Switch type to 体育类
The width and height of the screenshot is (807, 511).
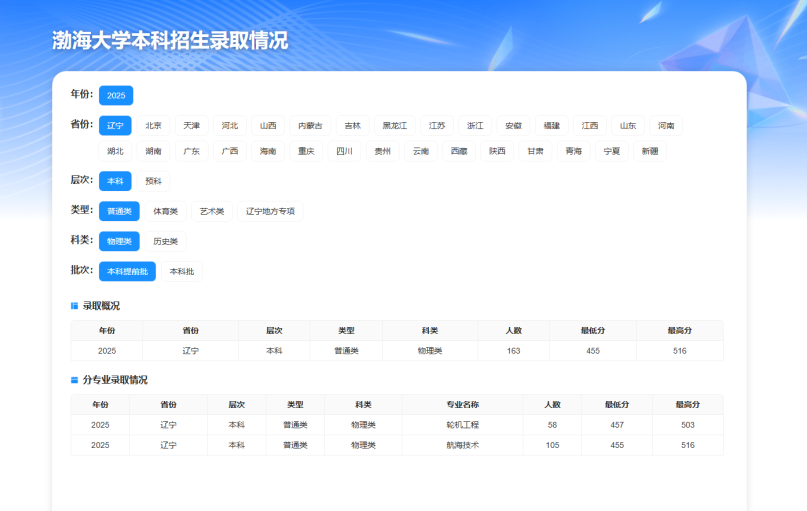click(165, 211)
